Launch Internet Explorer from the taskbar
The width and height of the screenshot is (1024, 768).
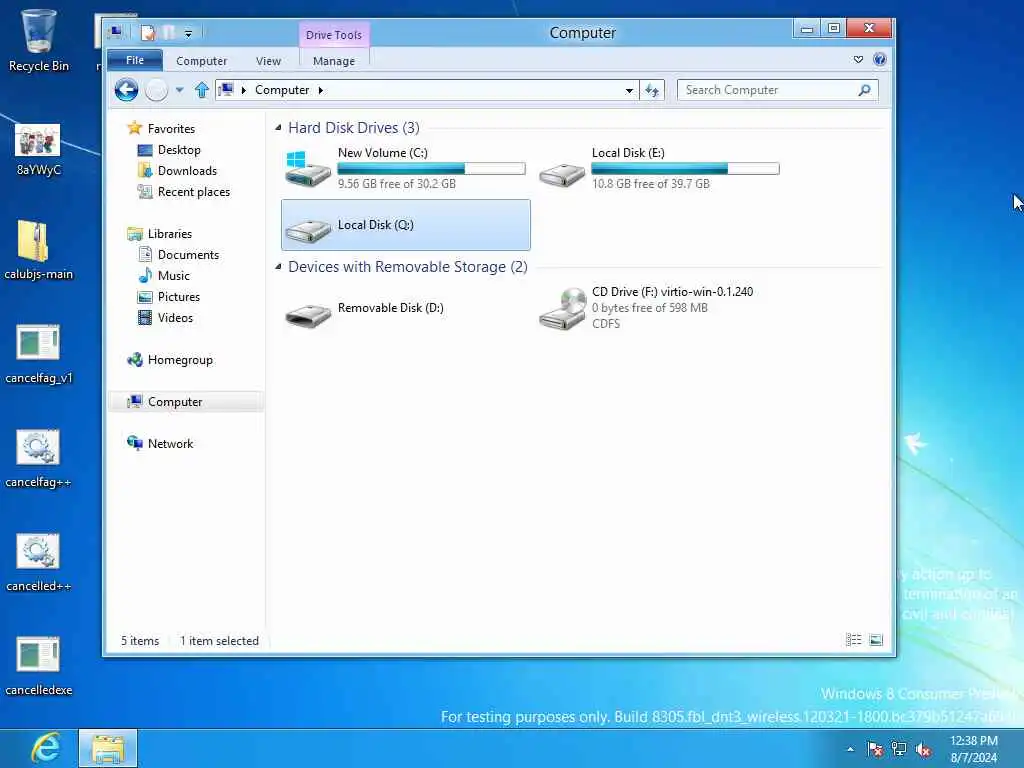[46, 748]
